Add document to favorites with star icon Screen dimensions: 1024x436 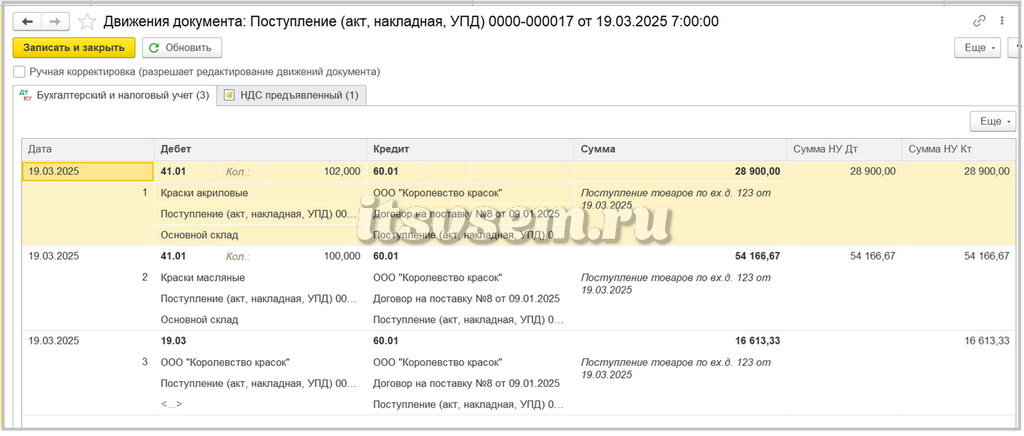(87, 22)
